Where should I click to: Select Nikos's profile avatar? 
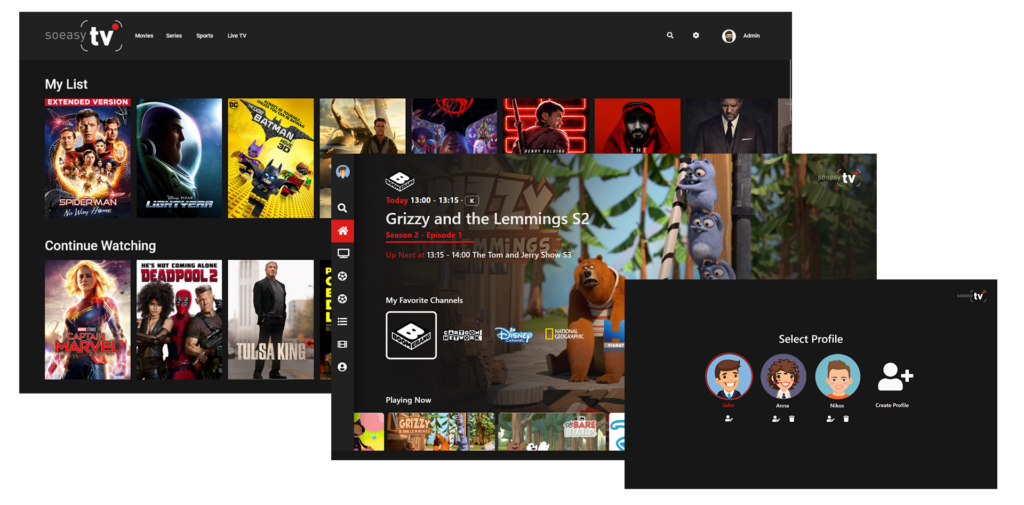click(838, 377)
